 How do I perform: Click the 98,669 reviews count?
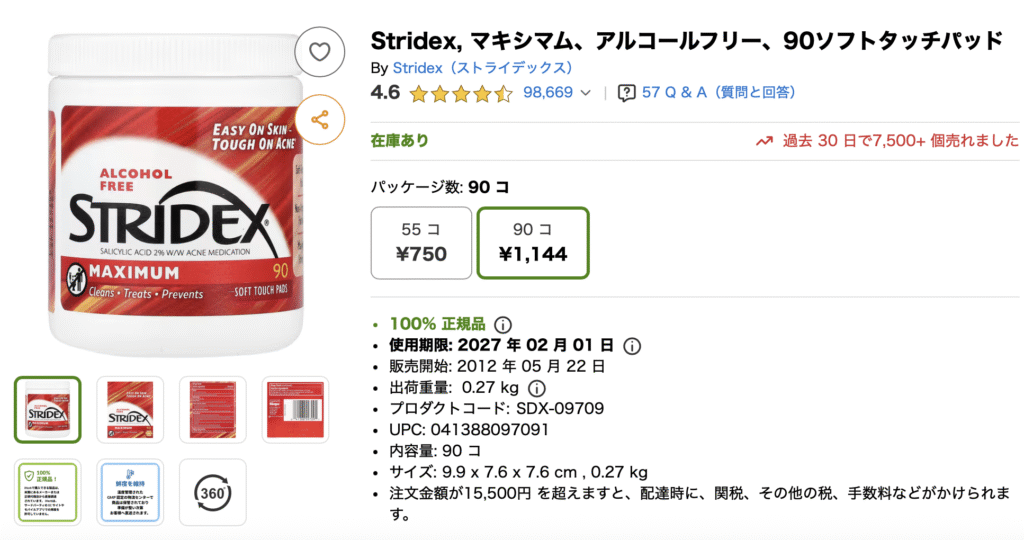pos(547,93)
